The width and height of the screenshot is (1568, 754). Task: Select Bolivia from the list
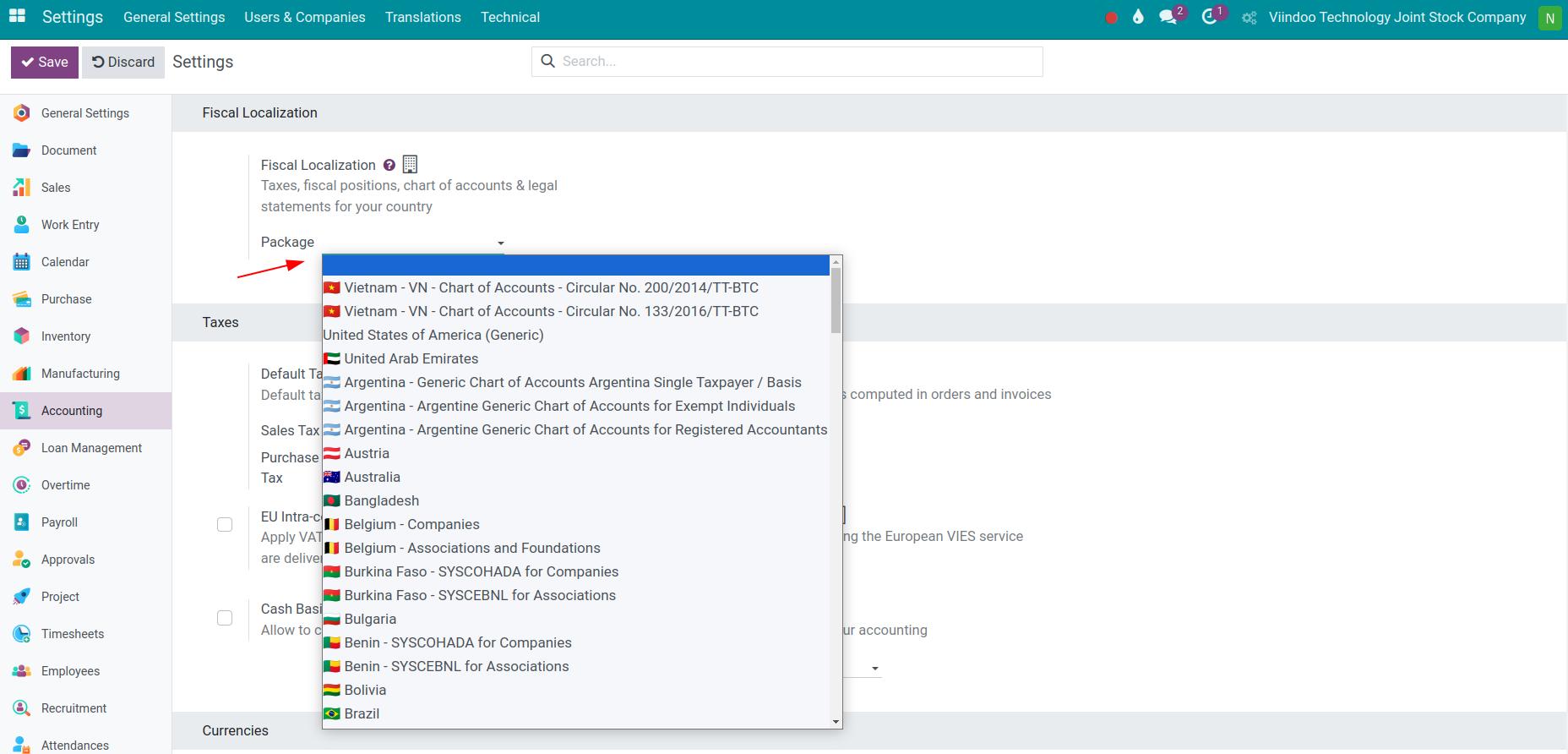[576, 690]
